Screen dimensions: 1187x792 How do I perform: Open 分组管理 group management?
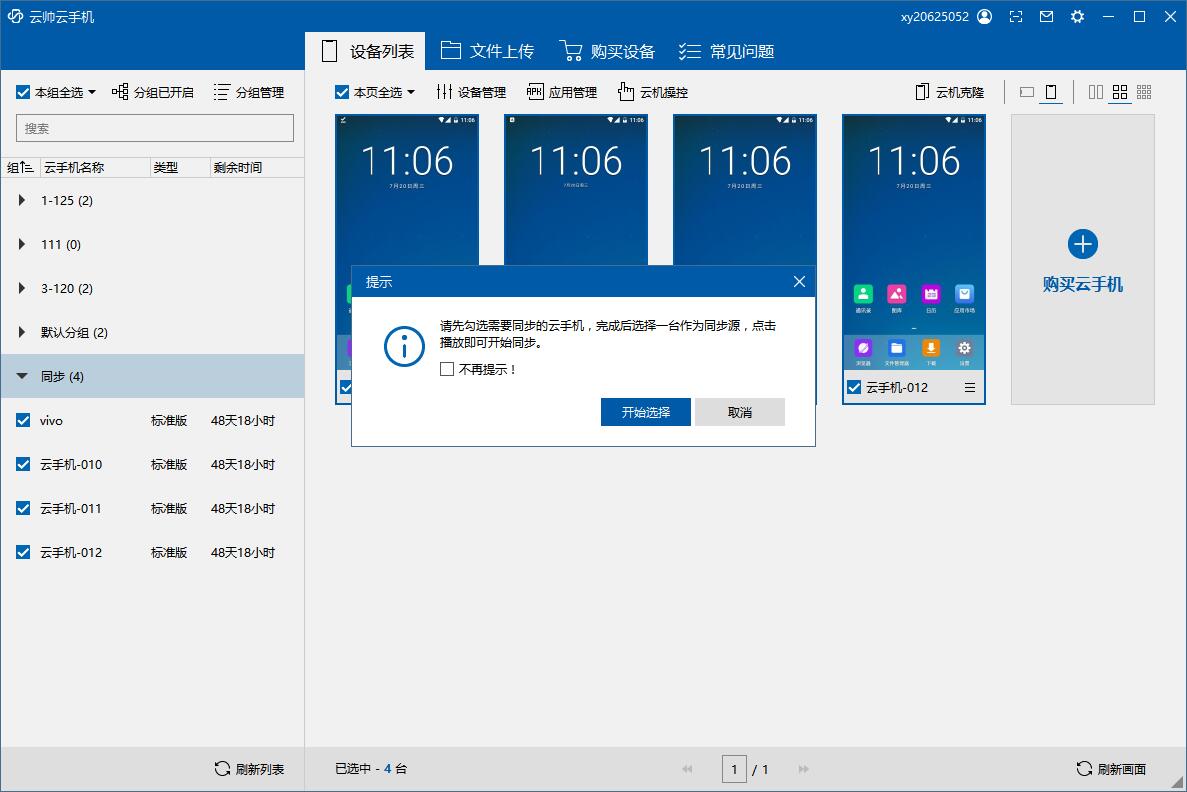point(248,92)
